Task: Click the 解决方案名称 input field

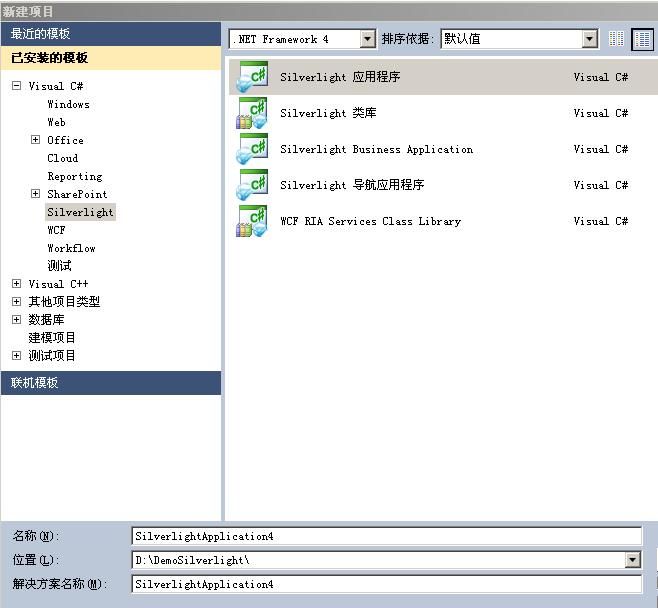Action: pos(386,584)
